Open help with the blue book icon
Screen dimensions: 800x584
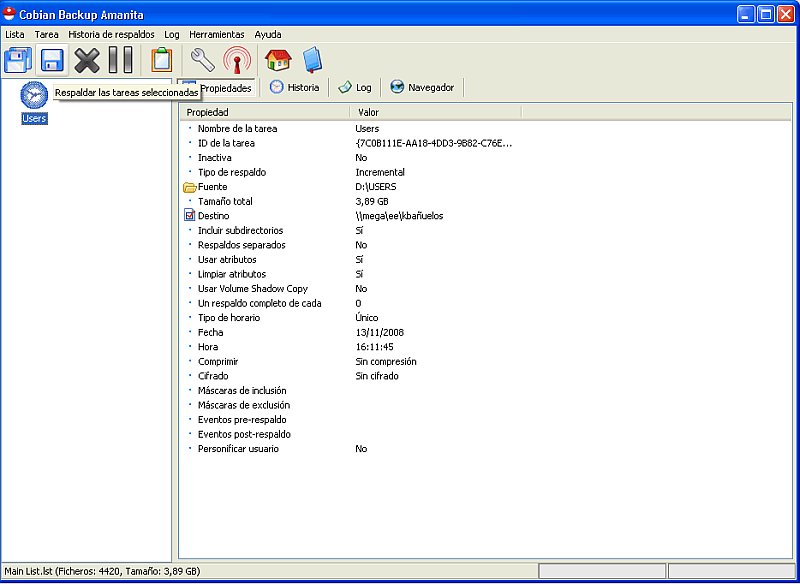pyautogui.click(x=312, y=60)
